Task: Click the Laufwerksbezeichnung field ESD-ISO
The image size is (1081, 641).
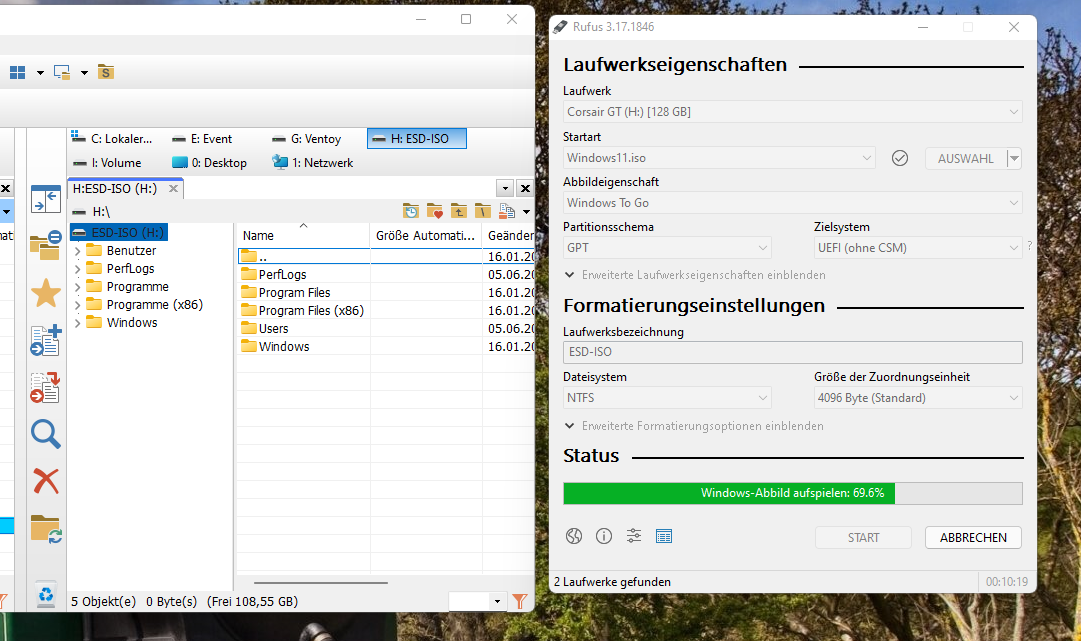Action: click(792, 352)
